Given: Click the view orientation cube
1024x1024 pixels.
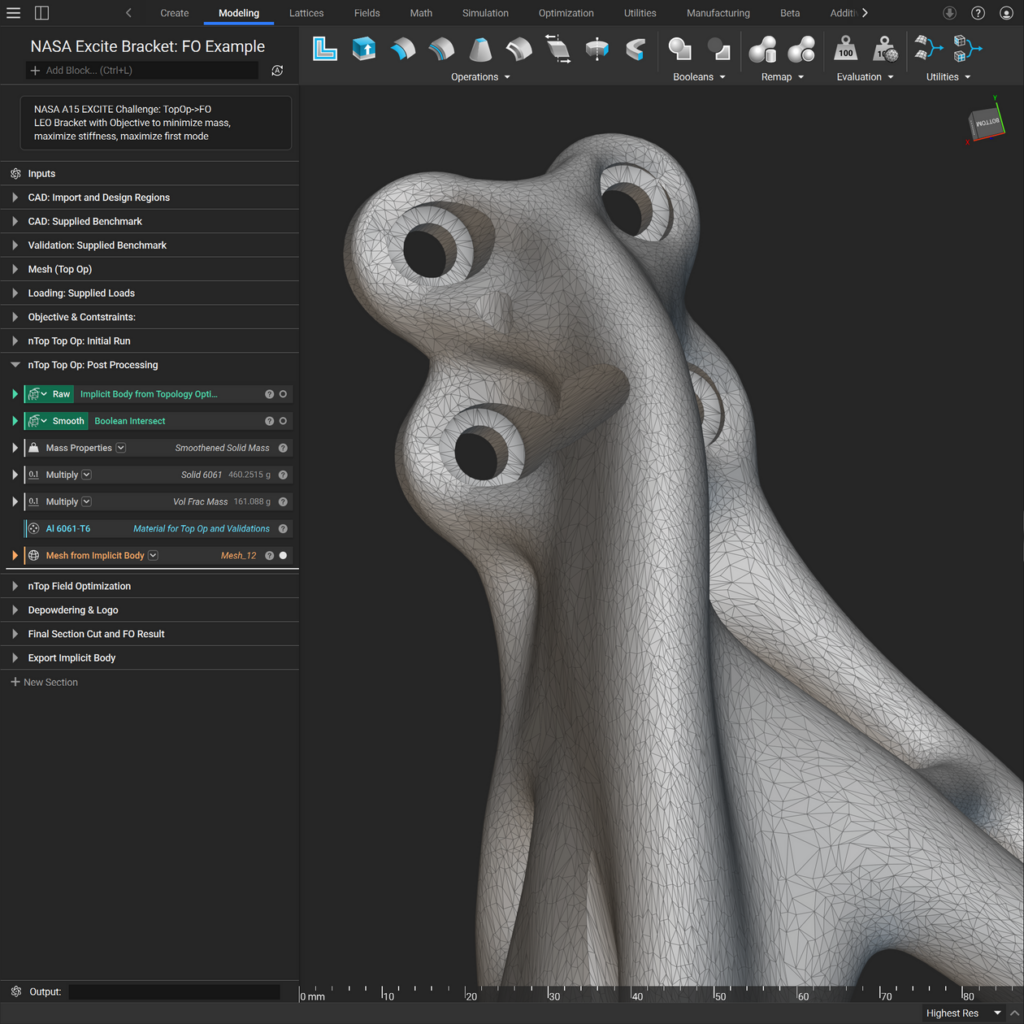Looking at the screenshot, I should pos(985,122).
